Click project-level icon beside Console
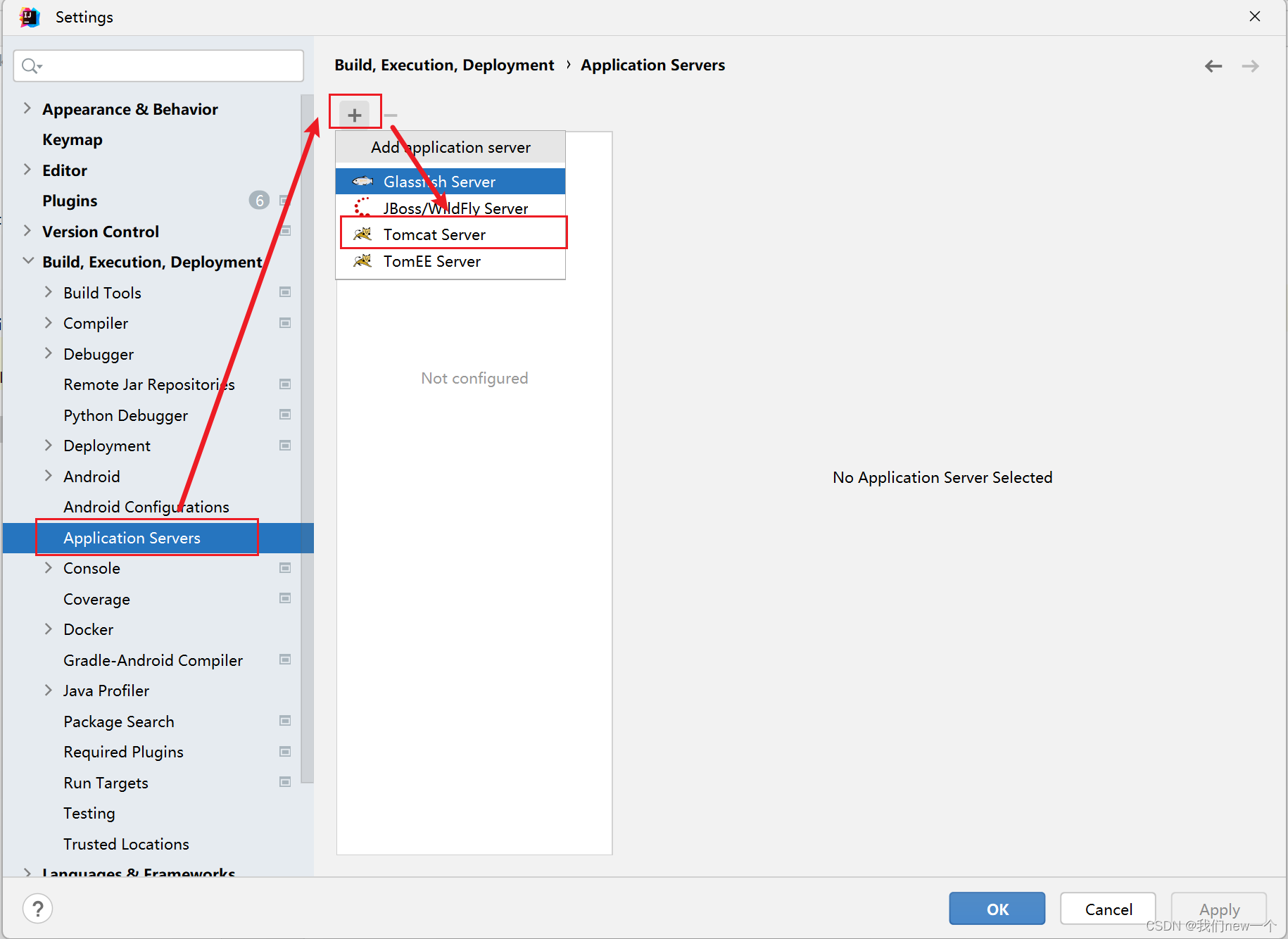This screenshot has height=939, width=1288. coord(285,568)
